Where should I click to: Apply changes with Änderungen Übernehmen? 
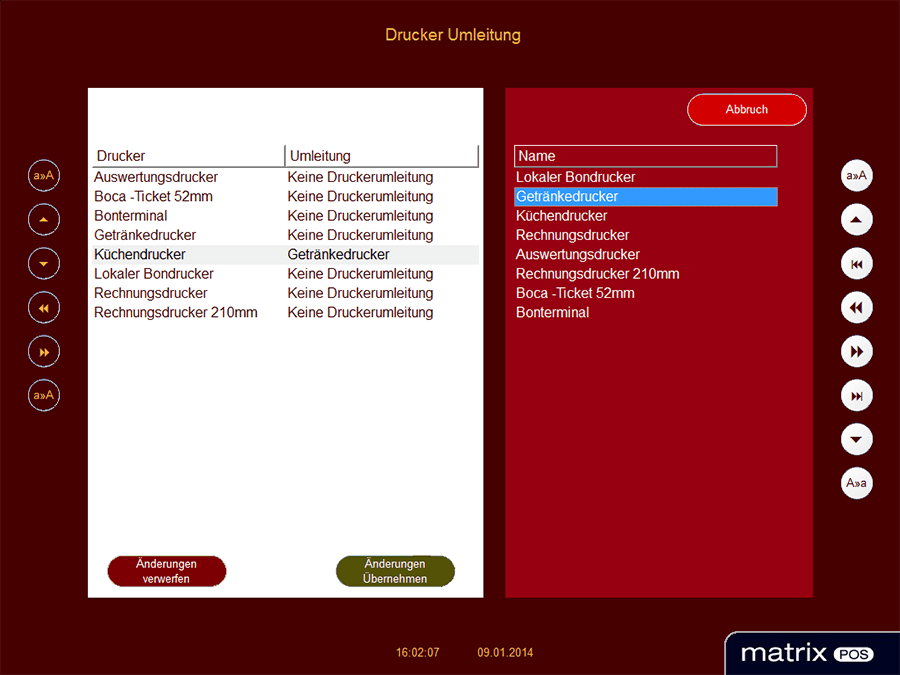[395, 571]
